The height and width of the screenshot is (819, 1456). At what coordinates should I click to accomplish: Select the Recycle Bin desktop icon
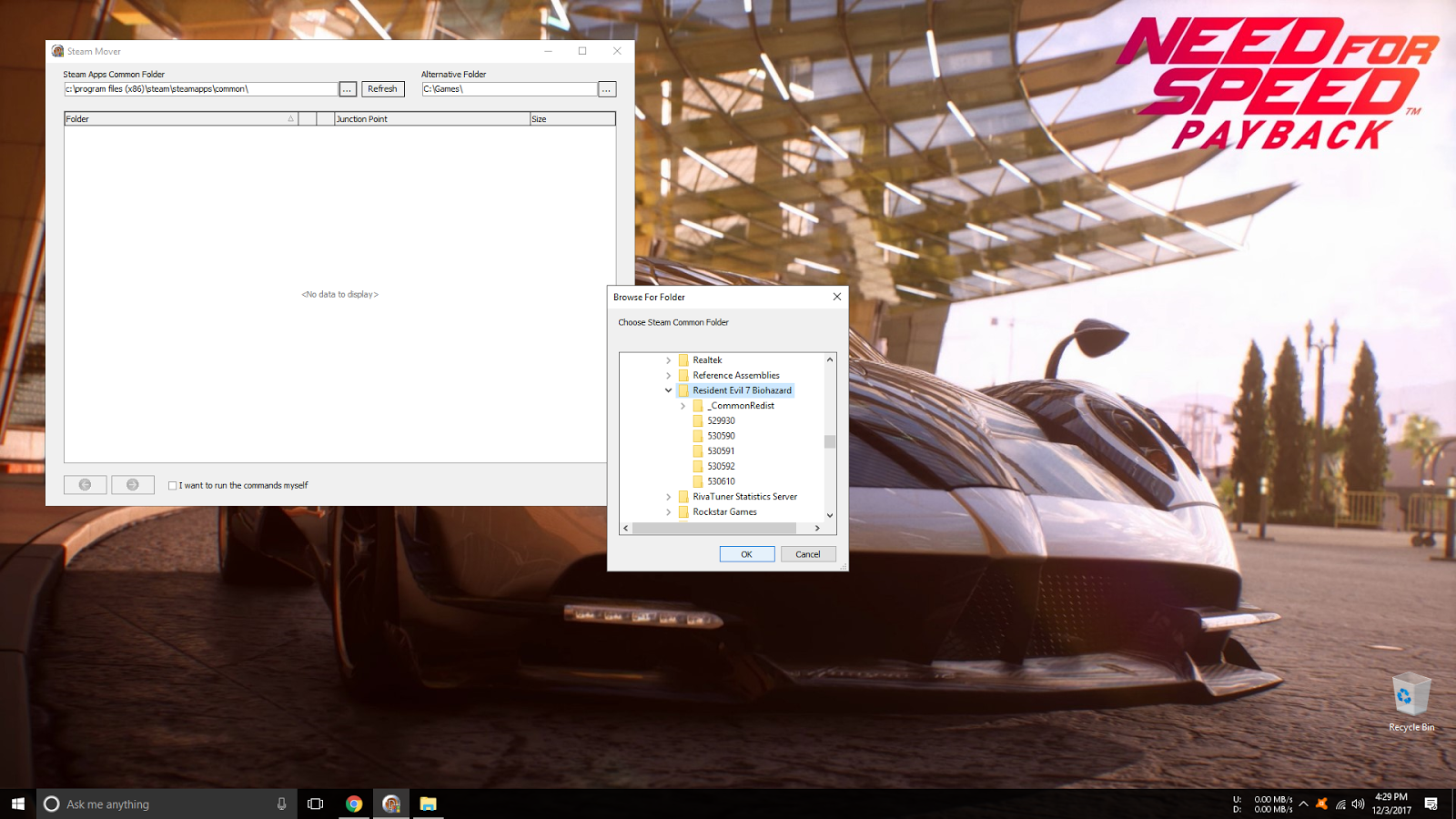click(x=1411, y=702)
